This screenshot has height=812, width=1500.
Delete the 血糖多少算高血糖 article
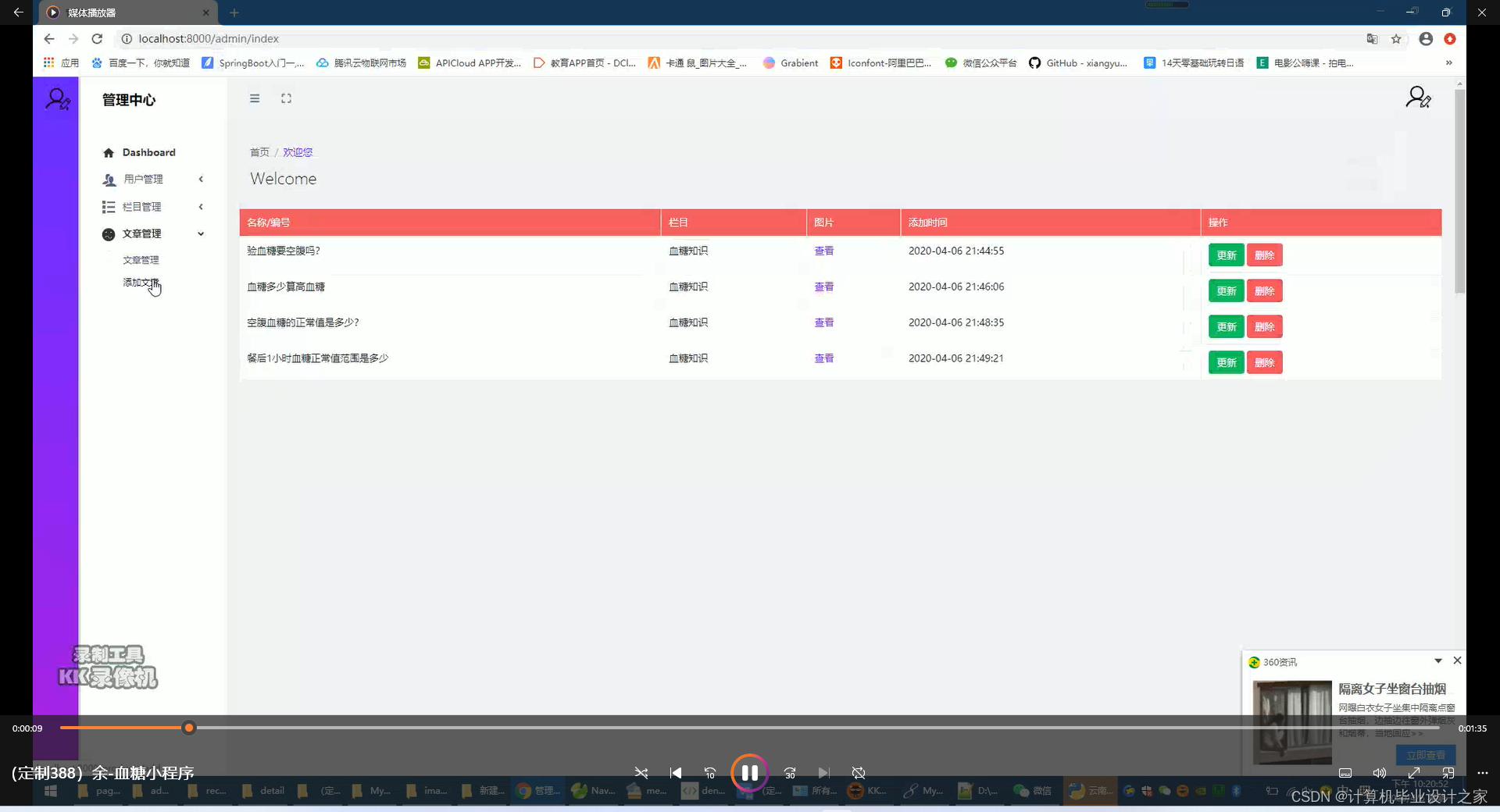coord(1264,291)
